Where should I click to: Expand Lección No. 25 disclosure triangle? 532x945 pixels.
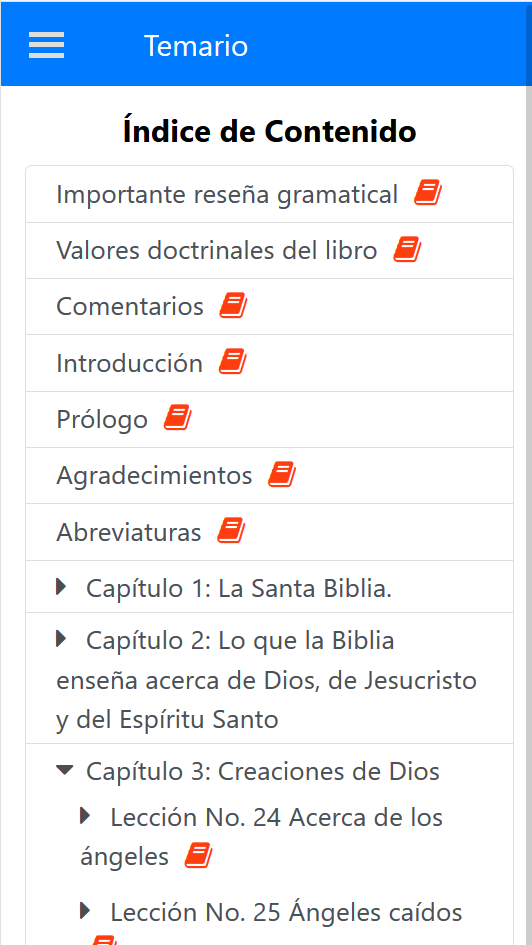tap(86, 911)
